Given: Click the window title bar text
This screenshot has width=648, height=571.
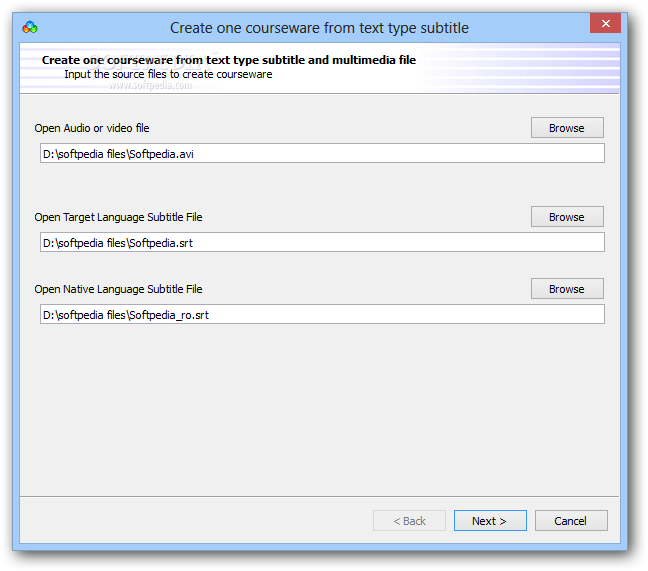Looking at the screenshot, I should [x=319, y=28].
